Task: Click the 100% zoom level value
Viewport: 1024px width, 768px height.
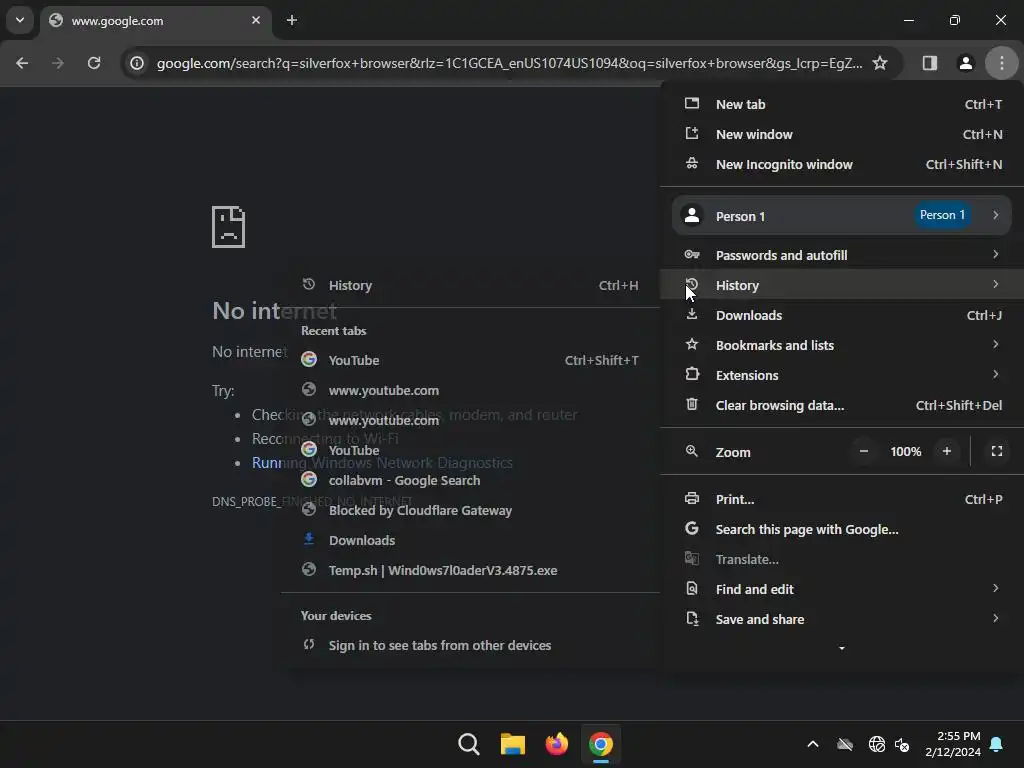Action: [x=905, y=451]
